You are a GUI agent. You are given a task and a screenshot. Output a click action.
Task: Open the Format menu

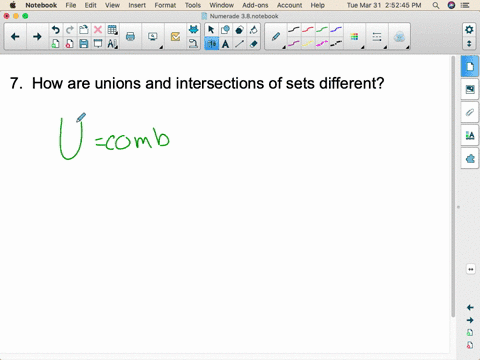[x=165, y=5]
